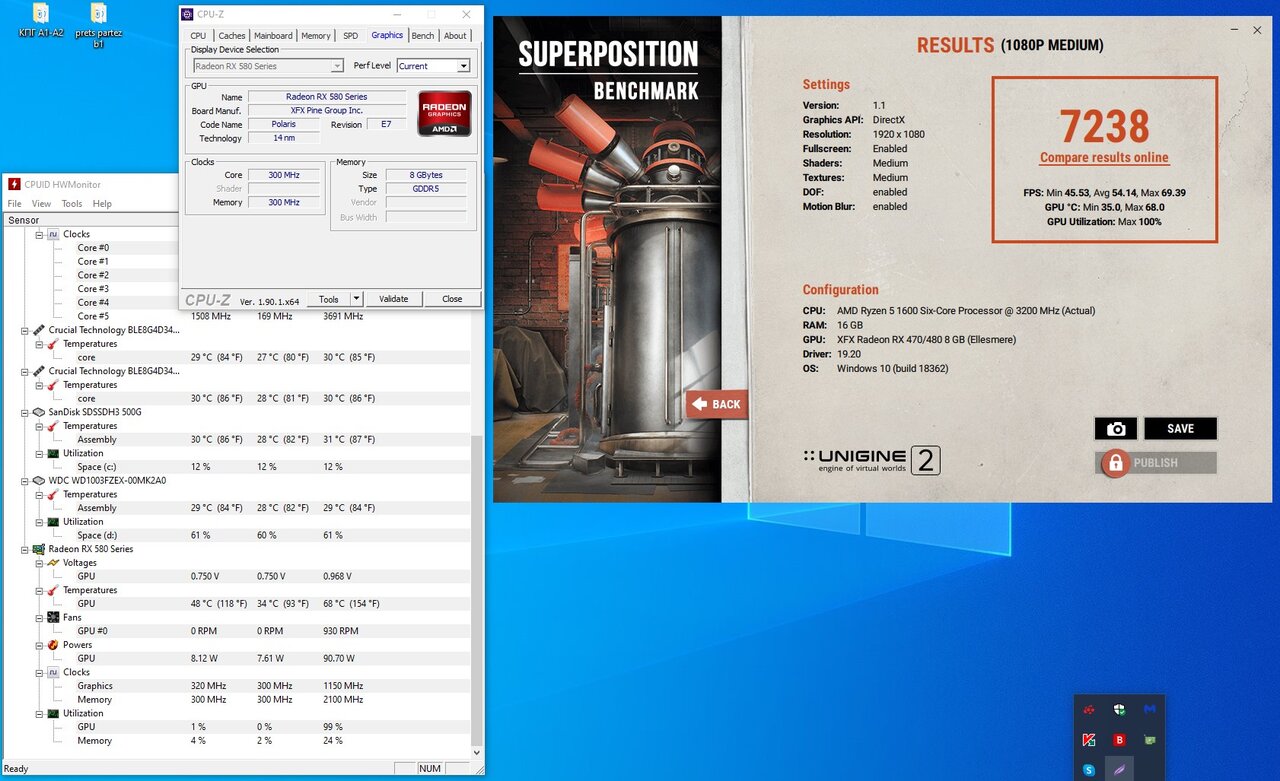1280x781 pixels.
Task: Select the 'Space (c:)' row in HWMonitor
Action: (x=237, y=467)
